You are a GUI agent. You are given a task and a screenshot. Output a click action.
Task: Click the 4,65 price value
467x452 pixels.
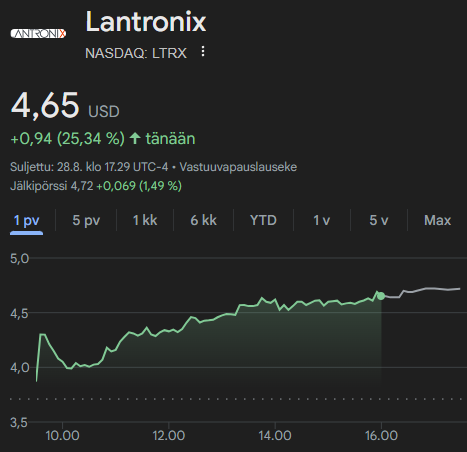[x=45, y=105]
